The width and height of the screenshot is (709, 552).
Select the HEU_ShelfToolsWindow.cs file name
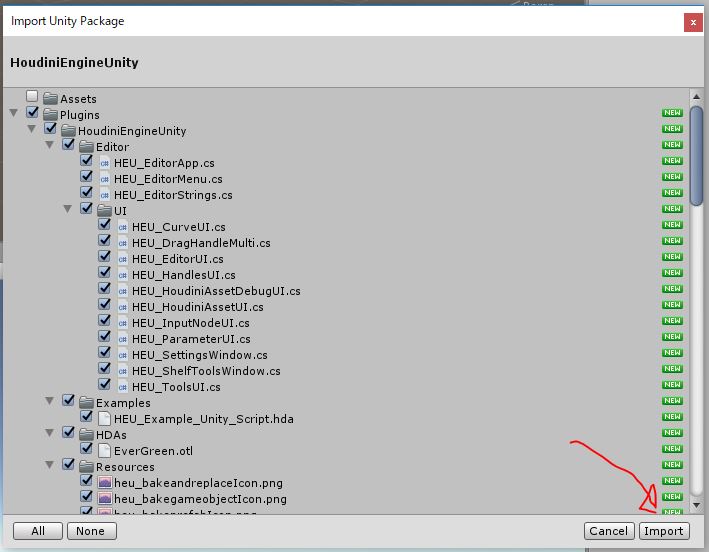206,371
